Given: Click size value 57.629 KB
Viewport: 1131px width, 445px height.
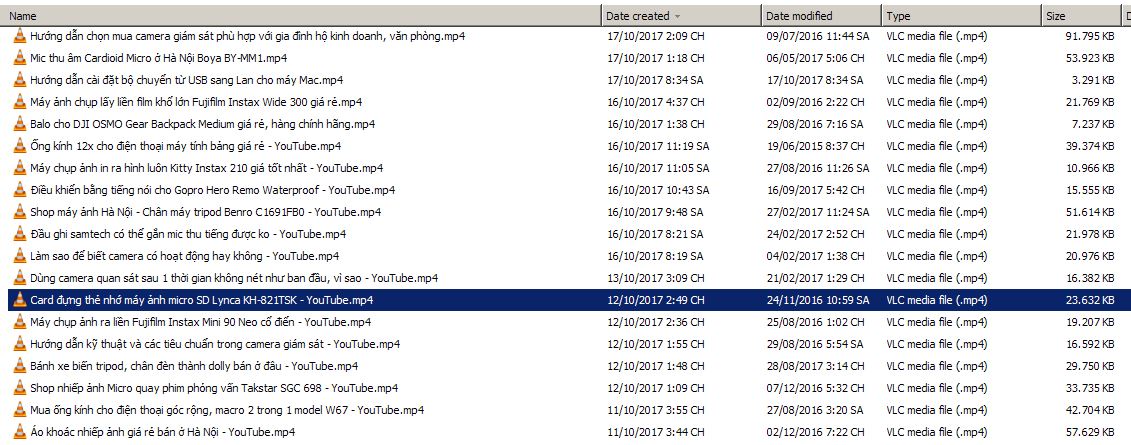Looking at the screenshot, I should 1091,433.
